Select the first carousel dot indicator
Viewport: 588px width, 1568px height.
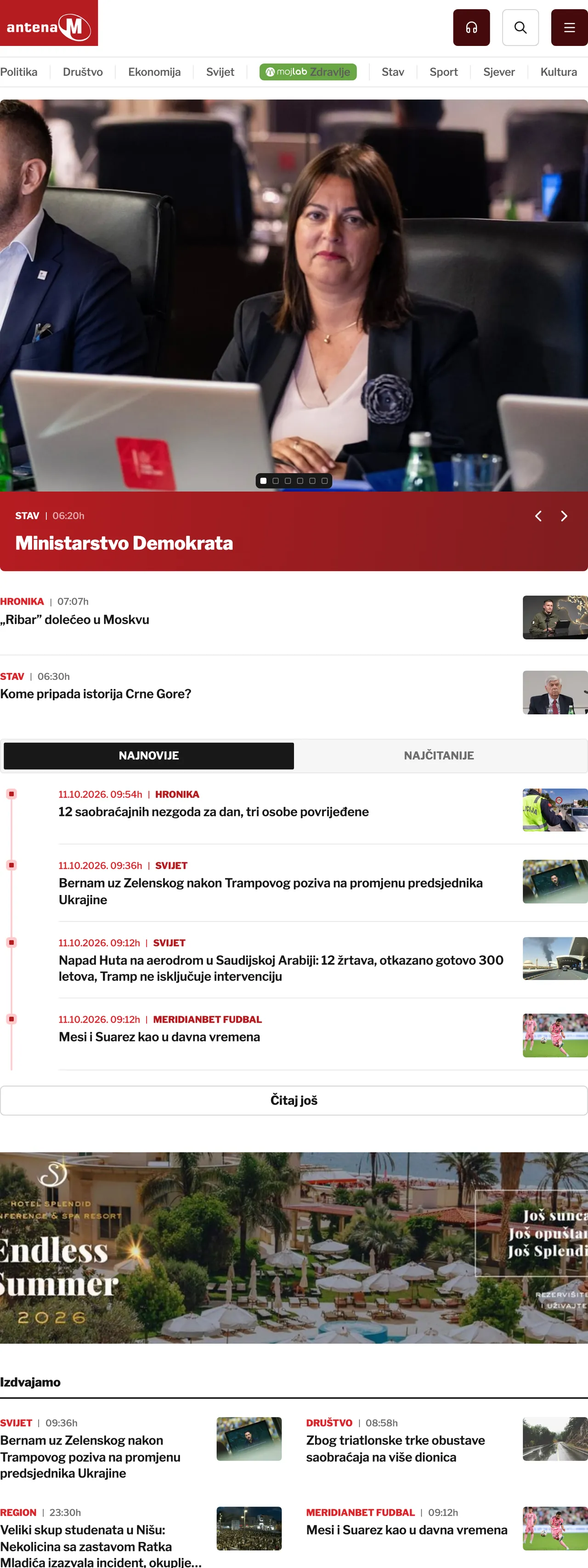(x=263, y=481)
